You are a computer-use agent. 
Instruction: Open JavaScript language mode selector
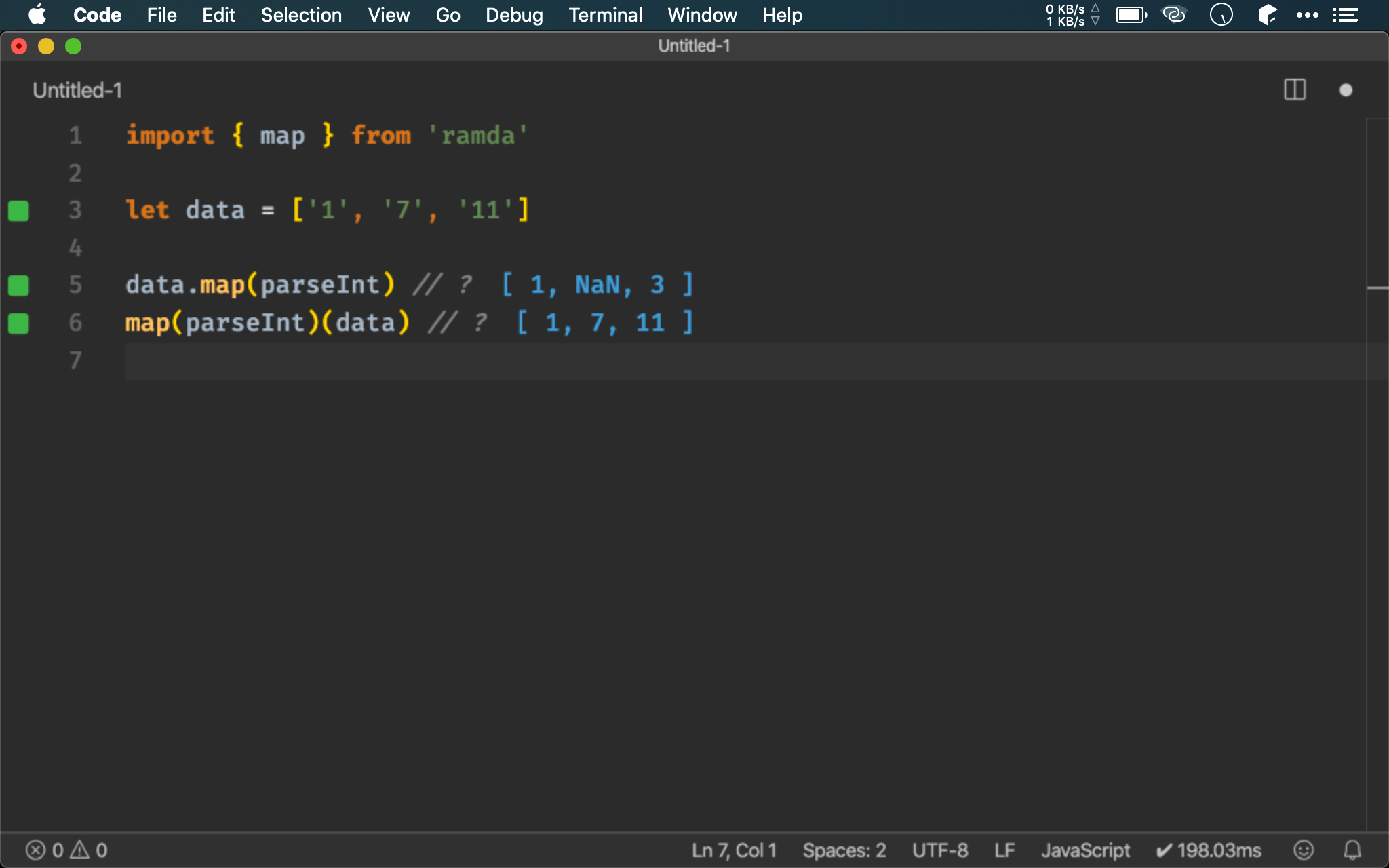tap(1085, 850)
